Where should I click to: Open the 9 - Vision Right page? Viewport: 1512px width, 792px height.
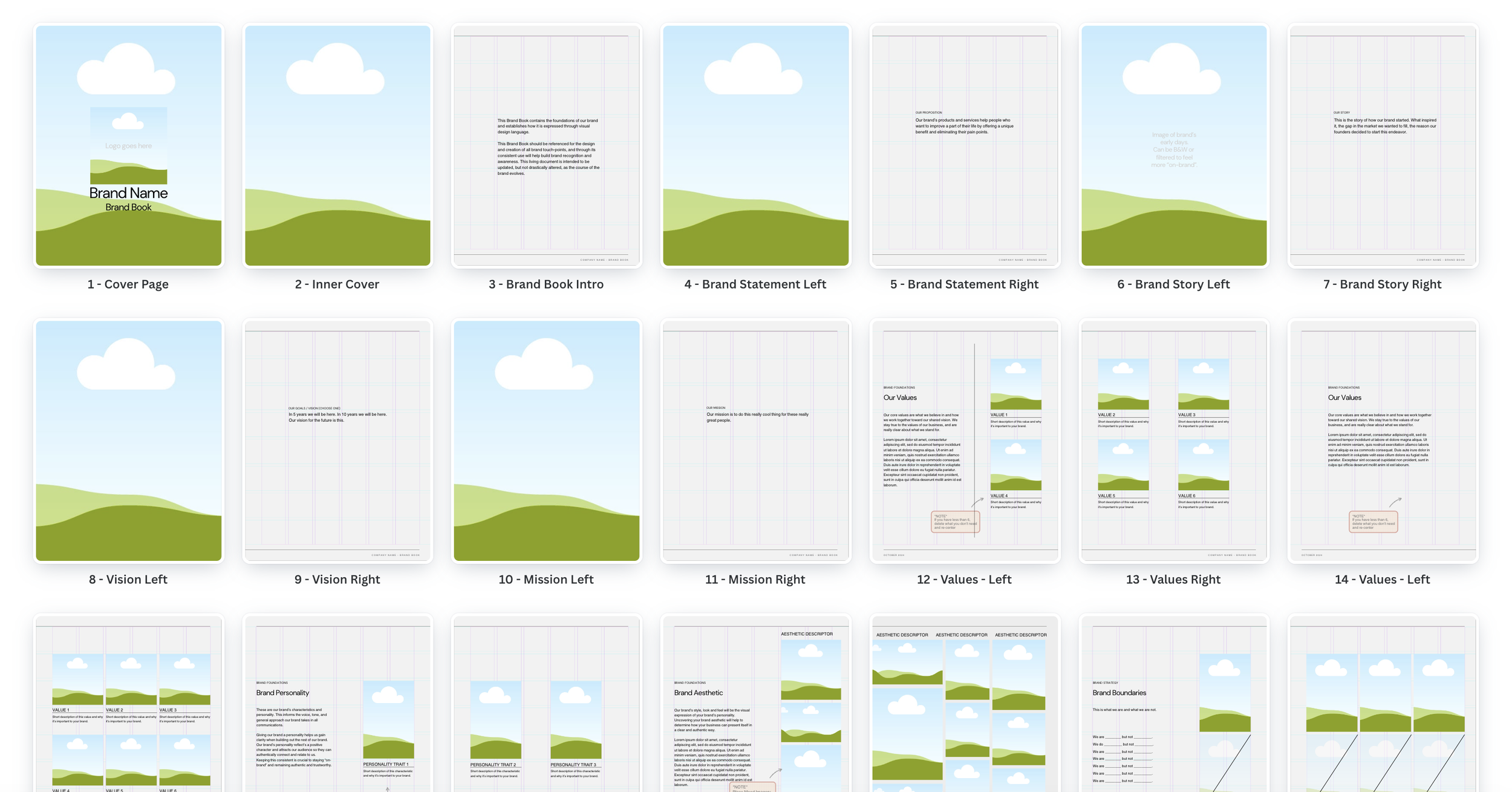(x=337, y=440)
